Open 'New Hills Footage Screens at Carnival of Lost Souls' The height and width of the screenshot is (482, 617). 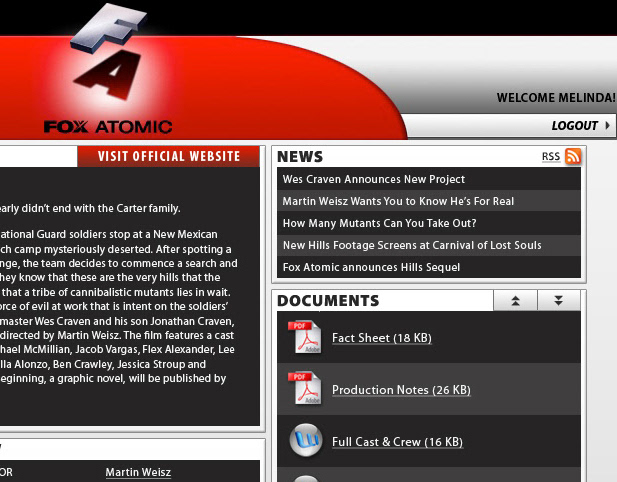tap(429, 245)
